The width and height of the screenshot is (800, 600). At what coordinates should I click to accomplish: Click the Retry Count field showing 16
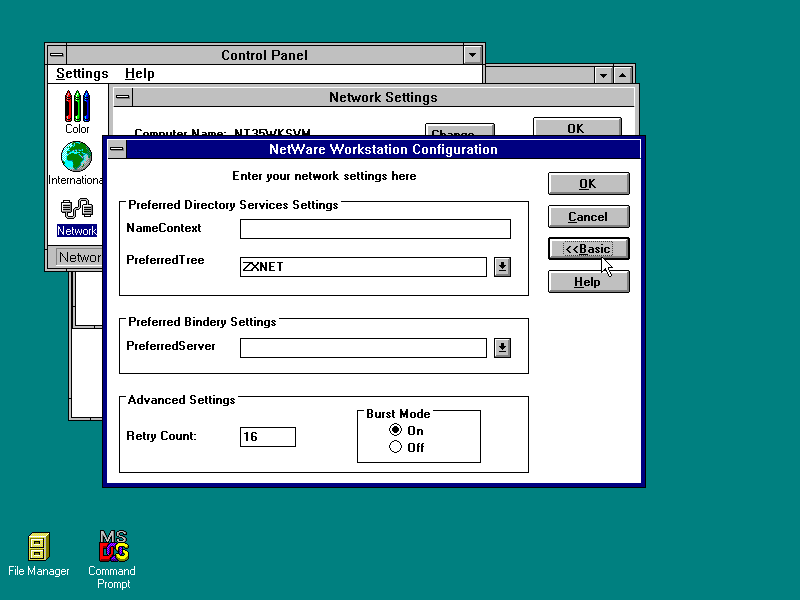pos(268,437)
